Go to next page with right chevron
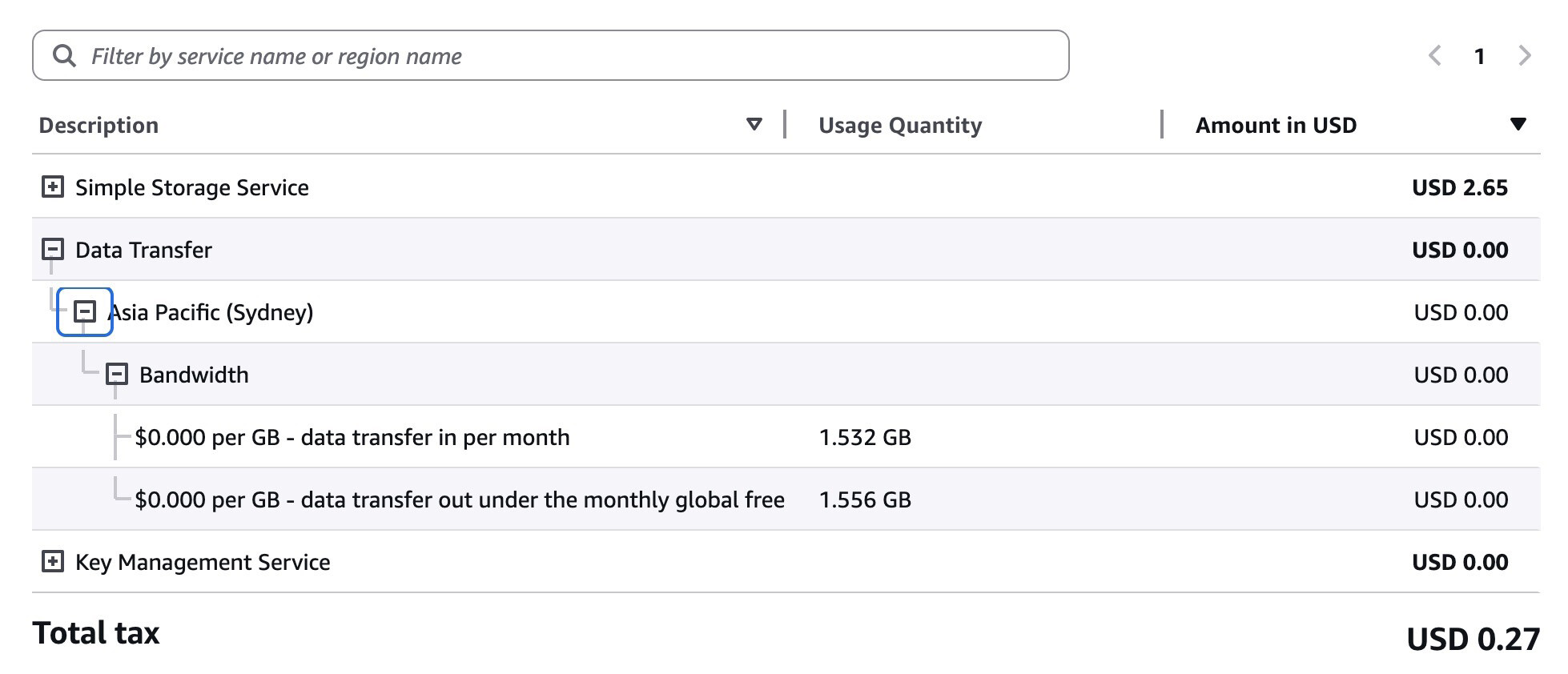Viewport: 1568px width, 674px height. click(1524, 56)
